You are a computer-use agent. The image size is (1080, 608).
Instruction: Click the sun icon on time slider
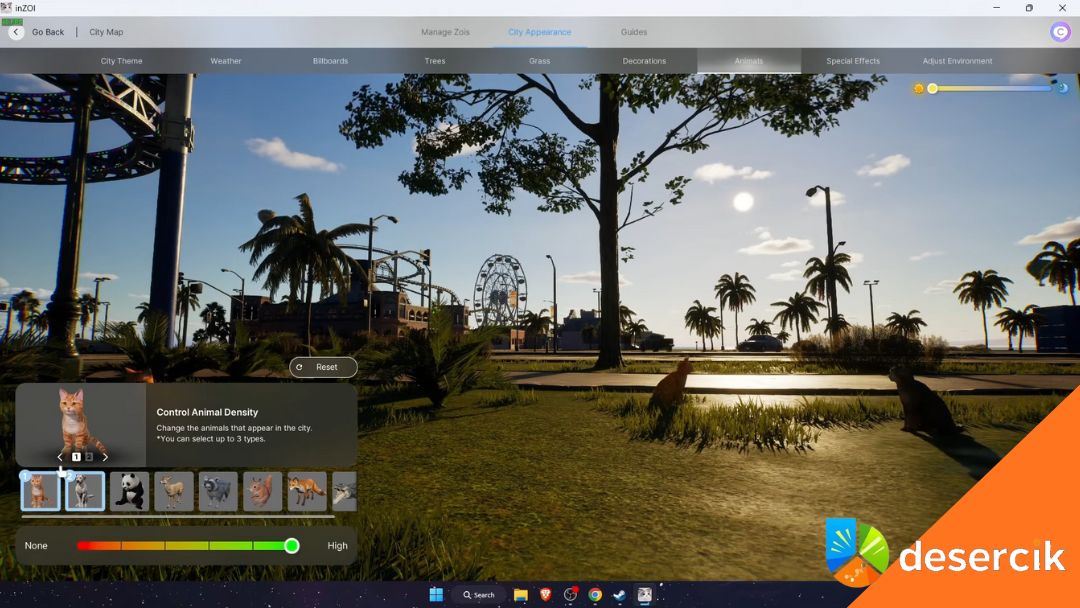[x=918, y=89]
